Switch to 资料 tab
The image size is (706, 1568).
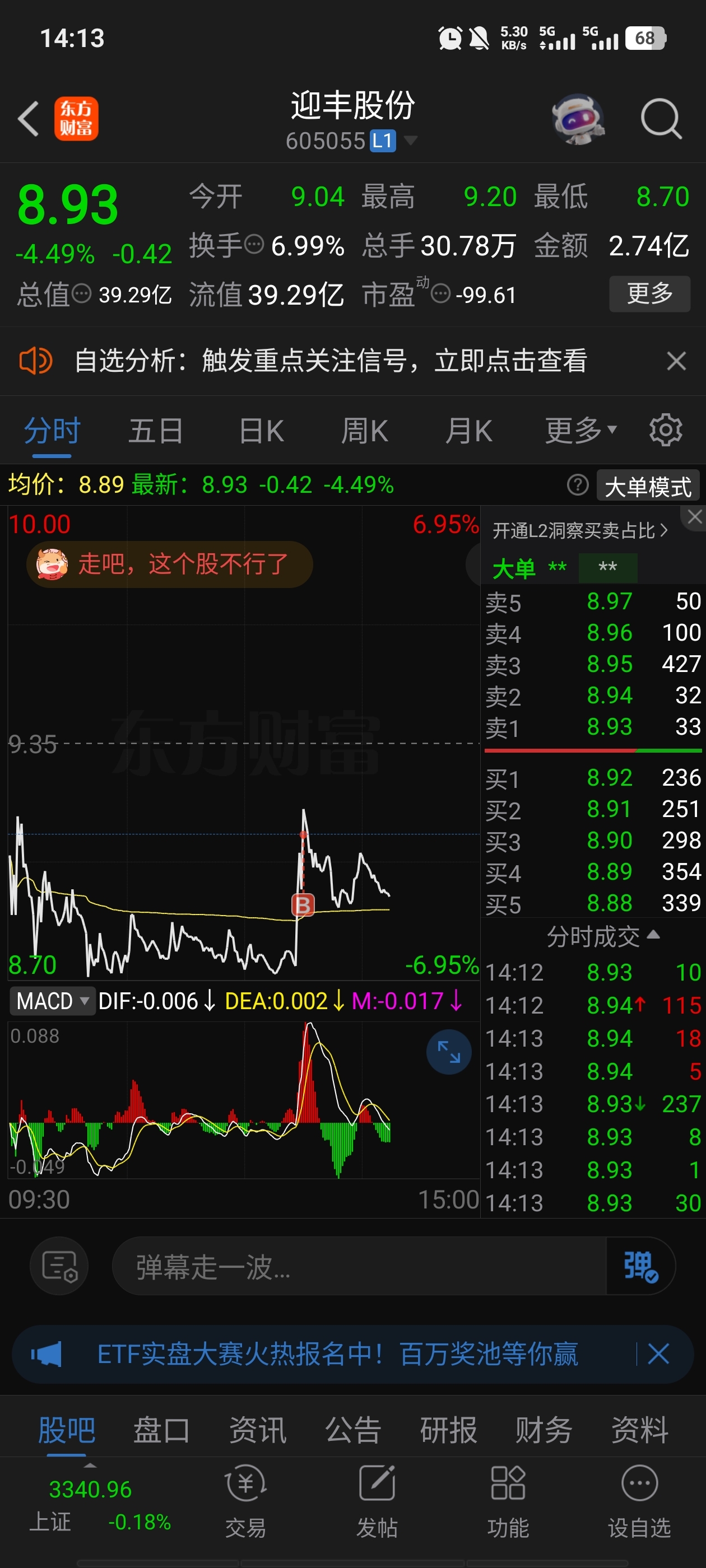click(x=640, y=1430)
